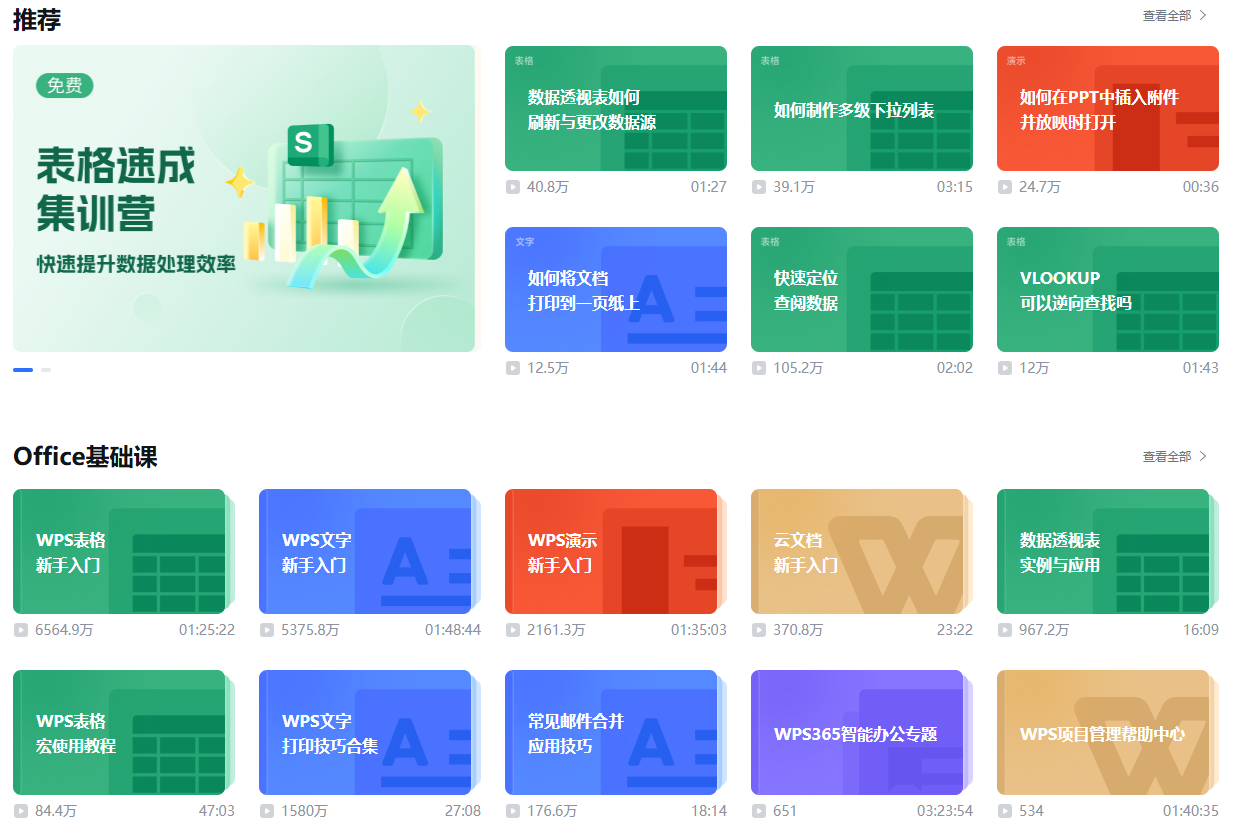Open the 如何制作多级下拉列表 video card
Image resolution: width=1233 pixels, height=830 pixels.
pyautogui.click(x=861, y=109)
